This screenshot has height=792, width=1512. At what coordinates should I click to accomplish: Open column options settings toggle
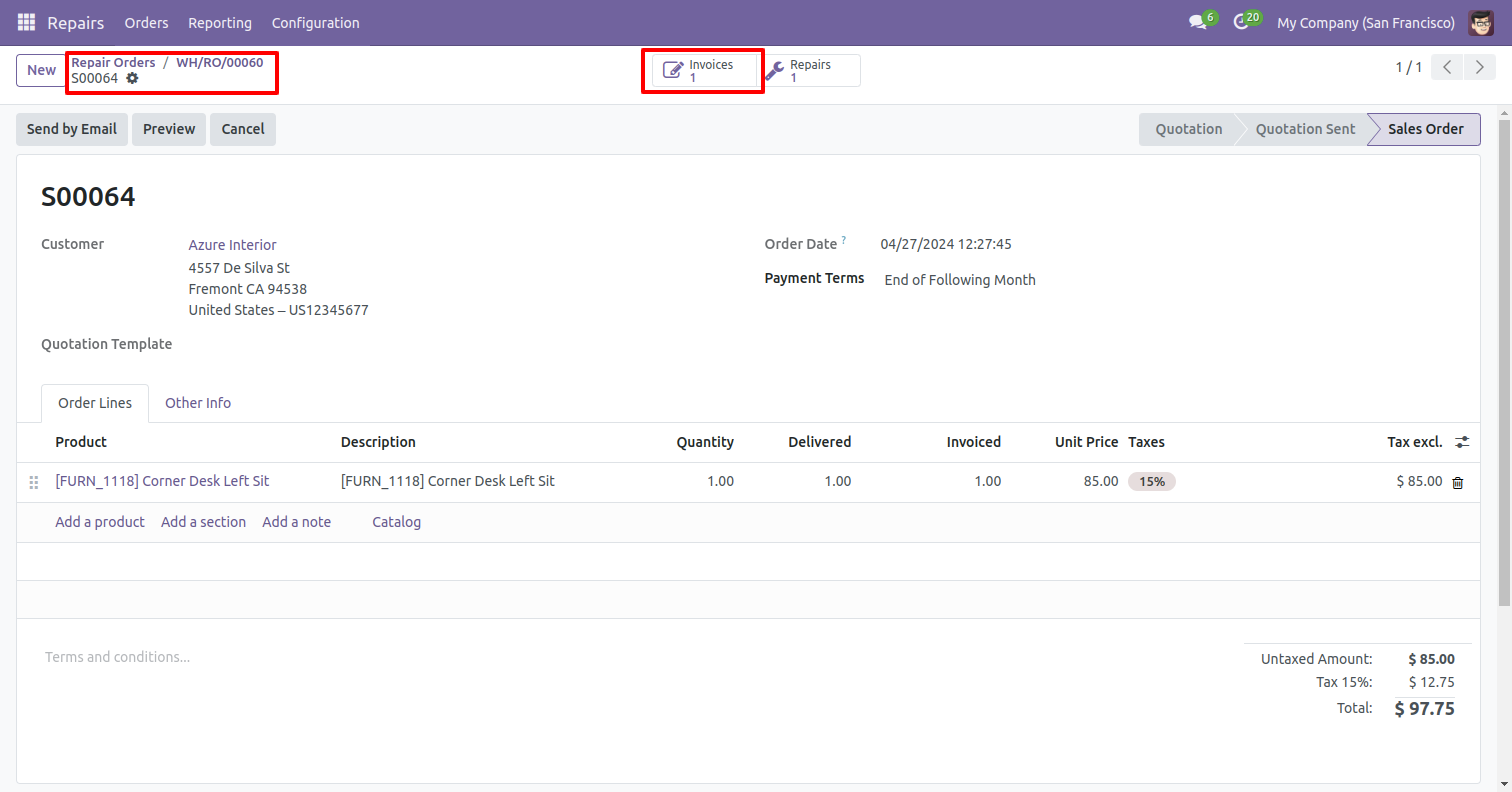point(1462,442)
